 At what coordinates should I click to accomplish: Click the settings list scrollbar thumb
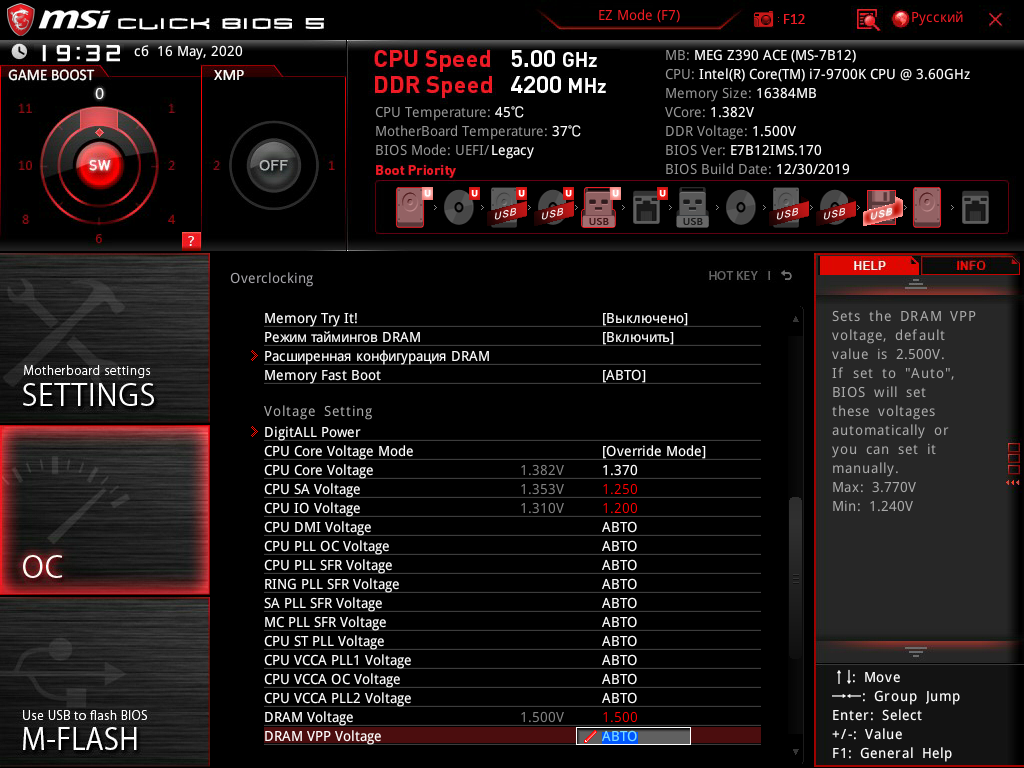[x=795, y=578]
